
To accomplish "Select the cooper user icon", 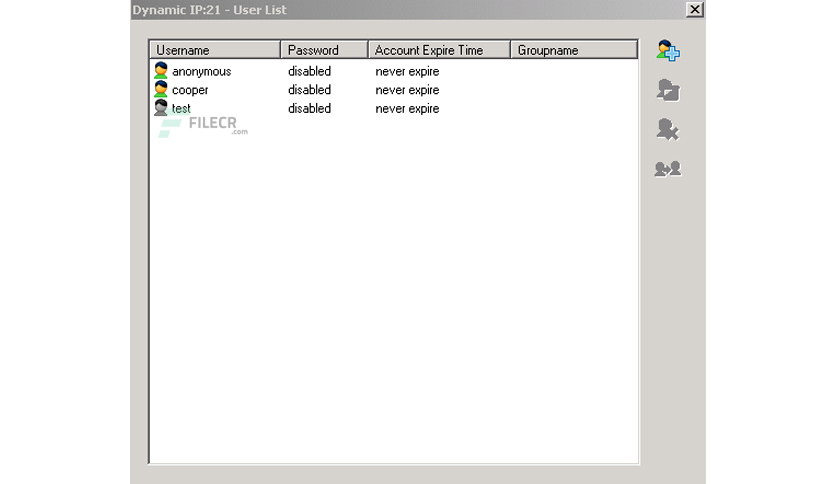I will [x=160, y=89].
